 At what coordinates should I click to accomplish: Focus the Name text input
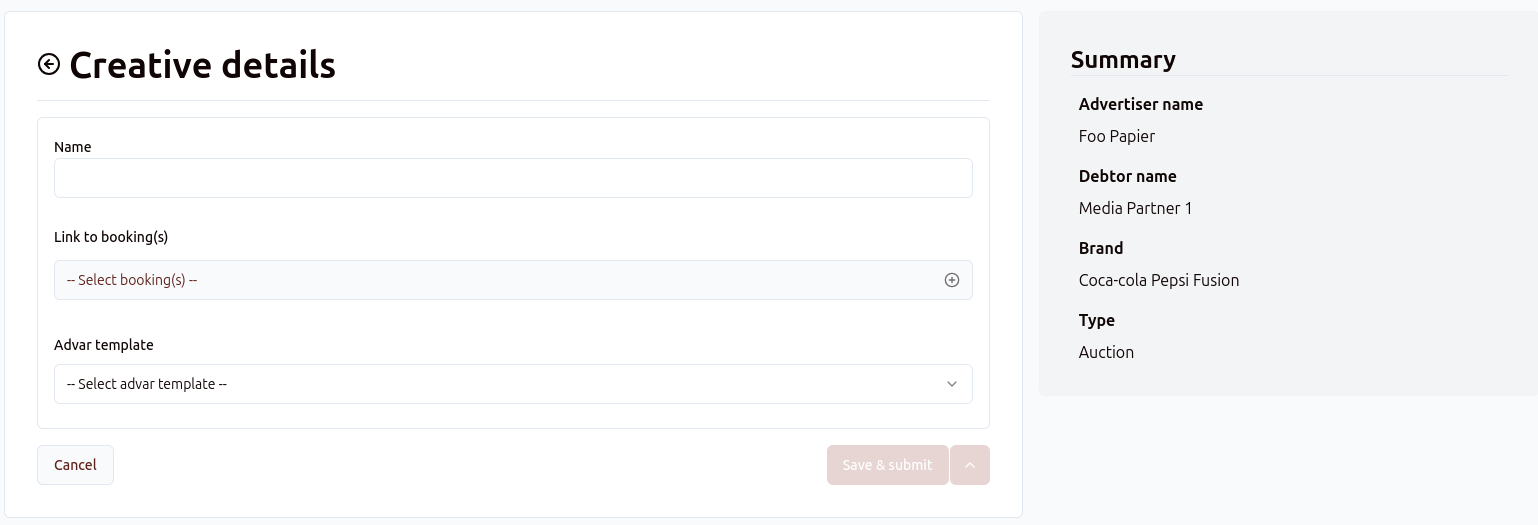(513, 178)
